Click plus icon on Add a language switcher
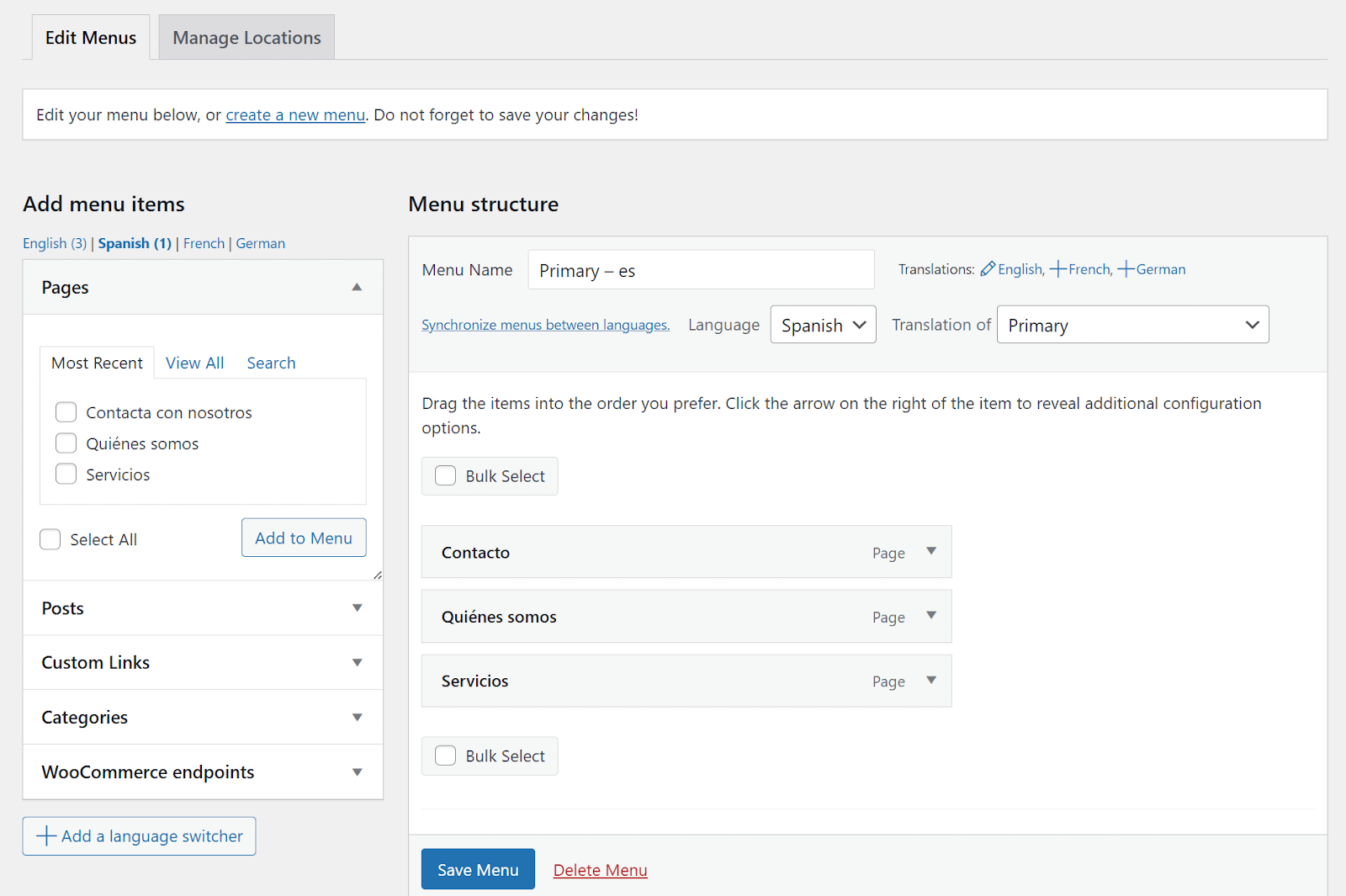 tap(47, 835)
